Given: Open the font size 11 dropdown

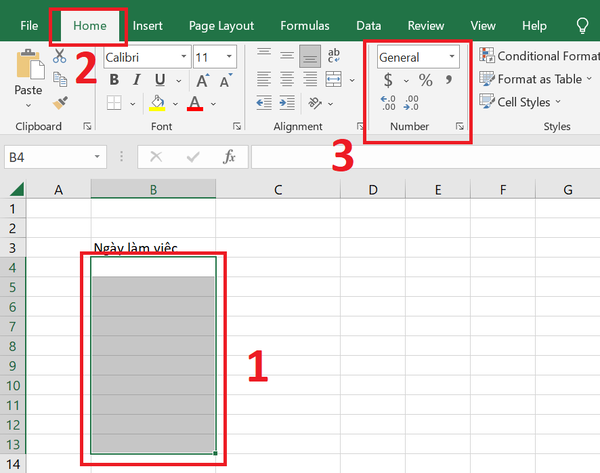Looking at the screenshot, I should [229, 57].
